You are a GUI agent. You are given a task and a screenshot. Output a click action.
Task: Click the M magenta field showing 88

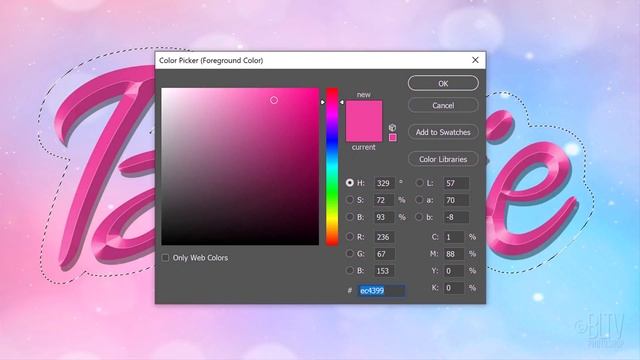[x=454, y=254]
